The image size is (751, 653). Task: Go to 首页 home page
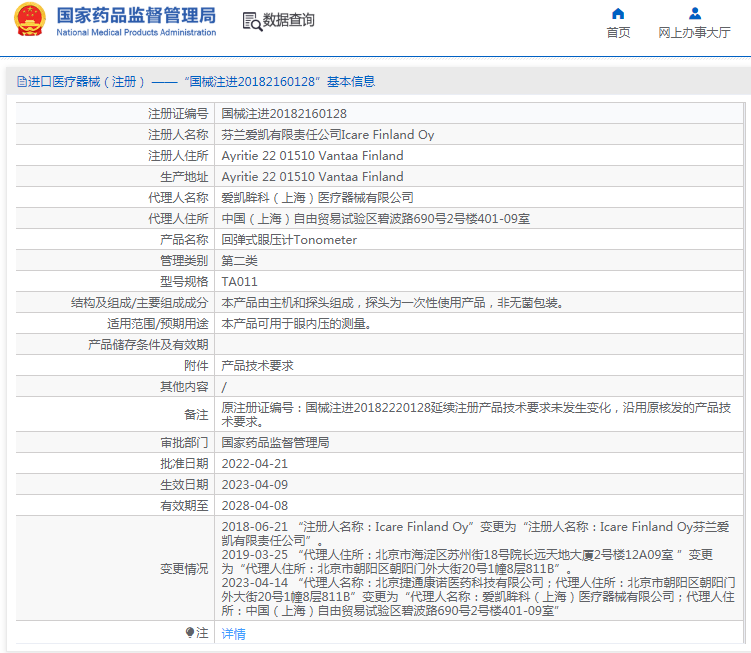618,32
